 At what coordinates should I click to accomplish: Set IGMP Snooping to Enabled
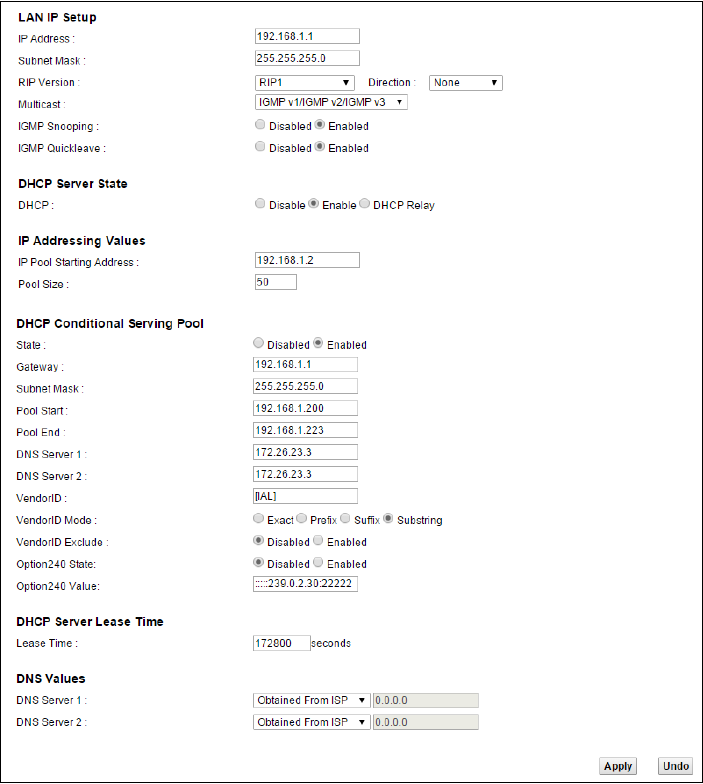pyautogui.click(x=320, y=124)
